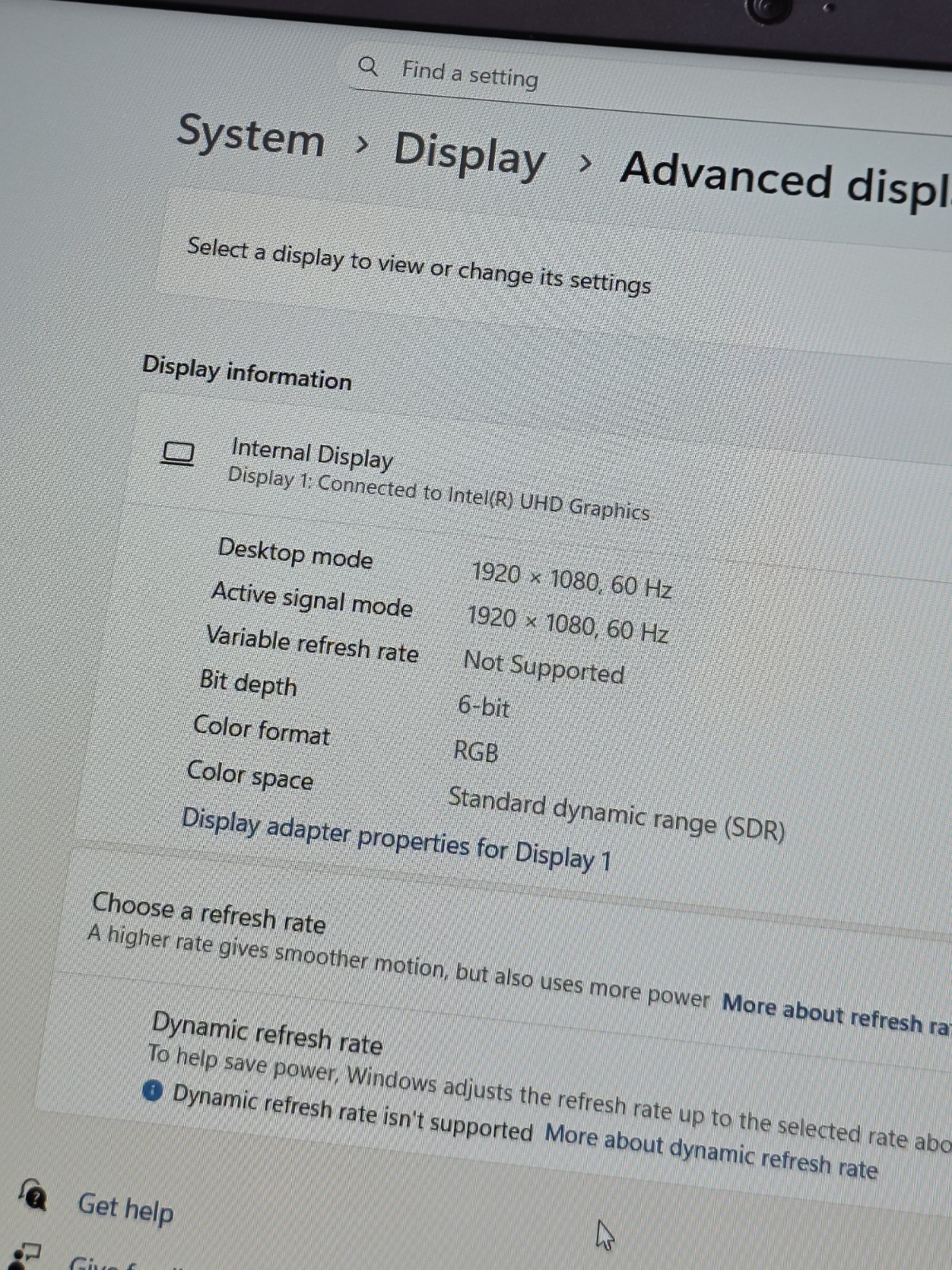Click the Dynamic refresh rate heading
Screen dimensions: 952x1270
point(267,1033)
